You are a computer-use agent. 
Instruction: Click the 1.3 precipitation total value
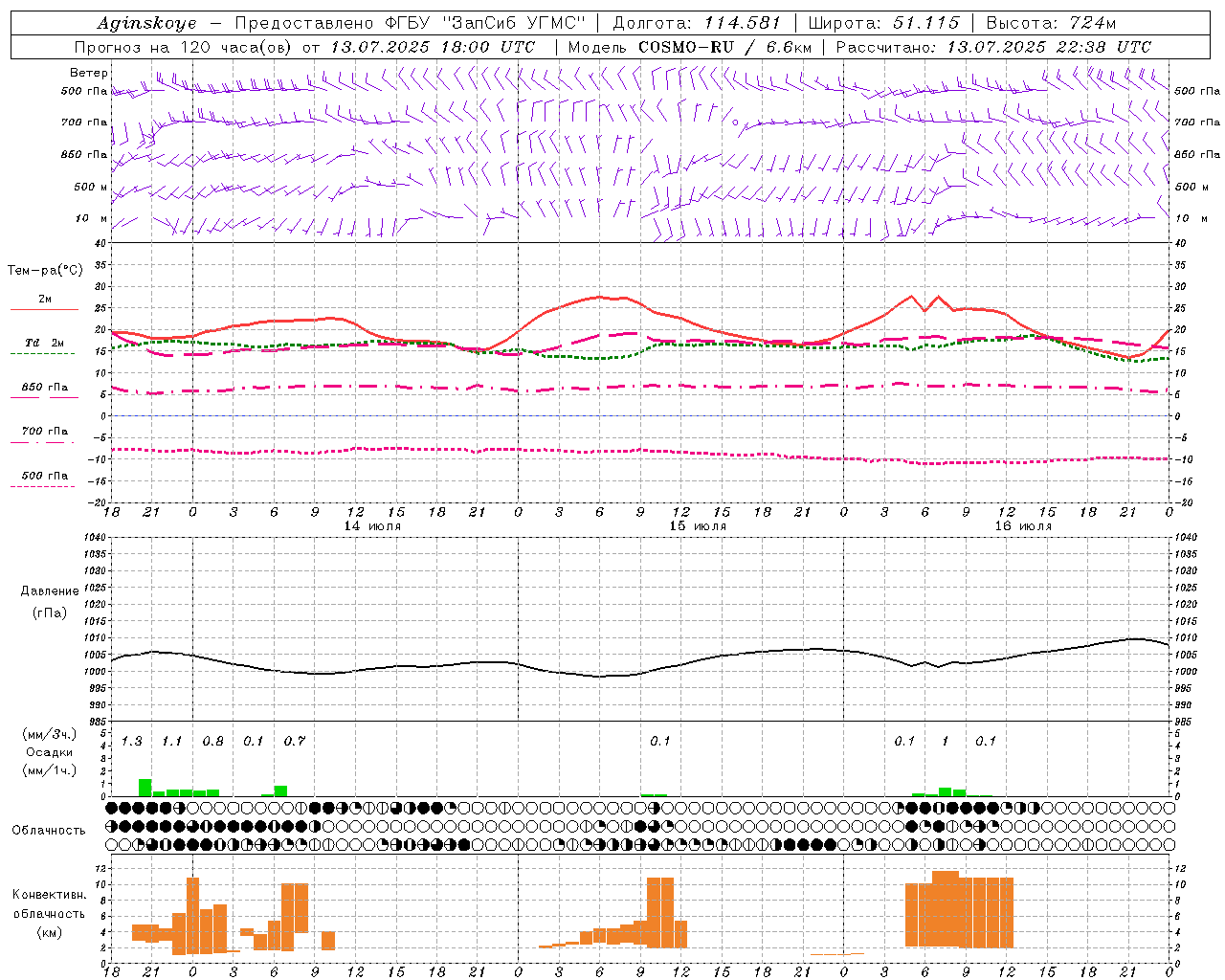tap(132, 742)
